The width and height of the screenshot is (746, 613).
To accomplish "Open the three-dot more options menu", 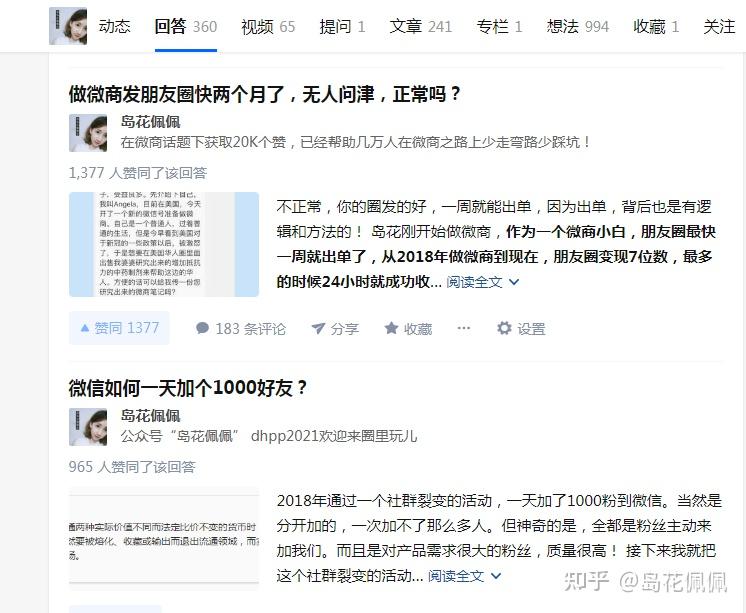I will (463, 328).
